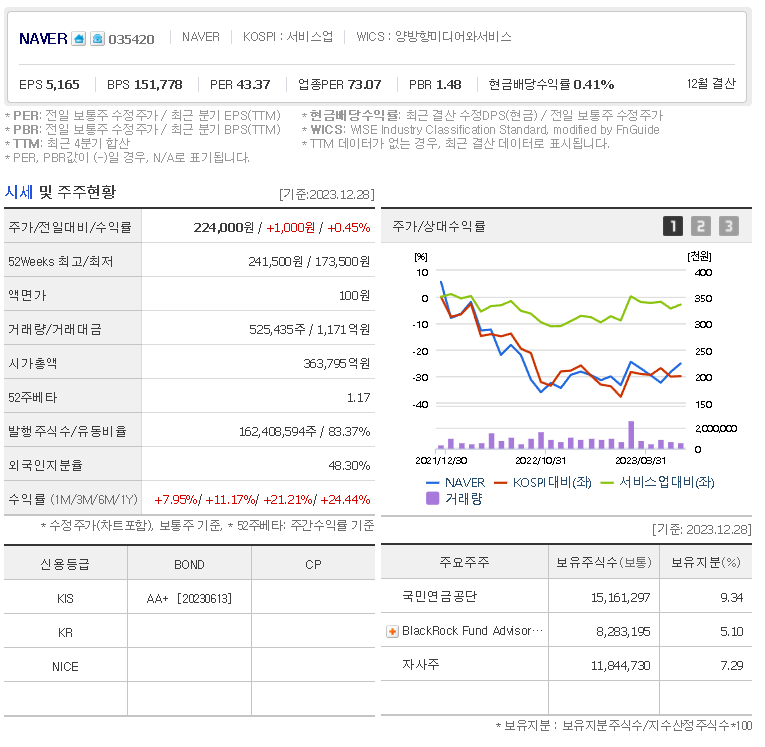The image size is (765, 747).
Task: Click ownership percent 9.34
Action: (732, 598)
